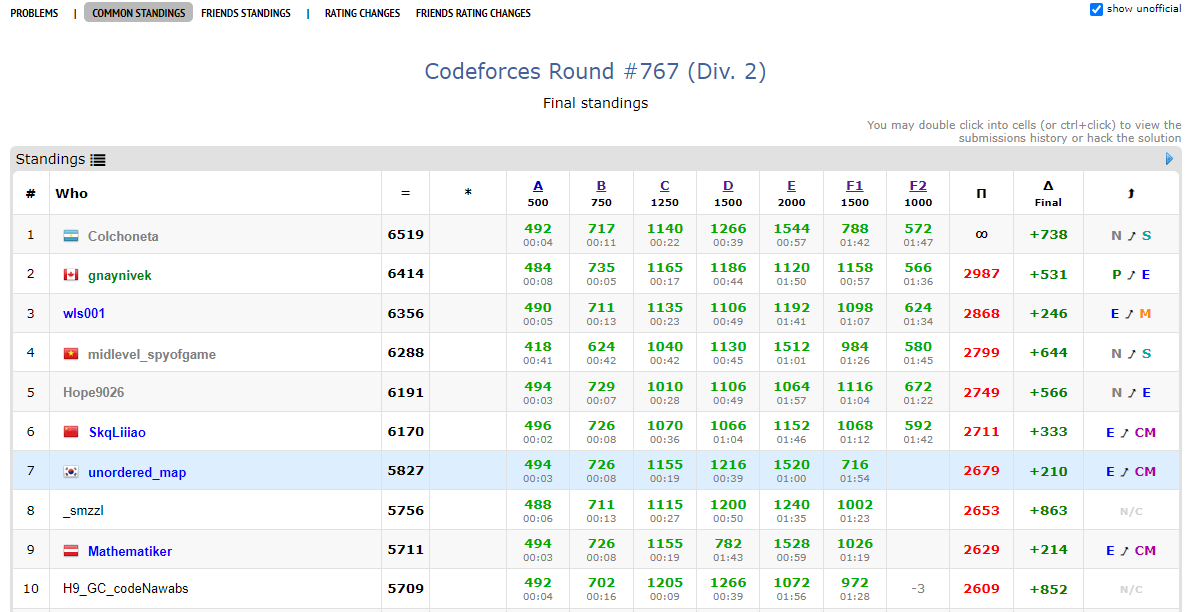This screenshot has width=1190, height=612.
Task: Open unordered_map's profile
Action: point(137,472)
